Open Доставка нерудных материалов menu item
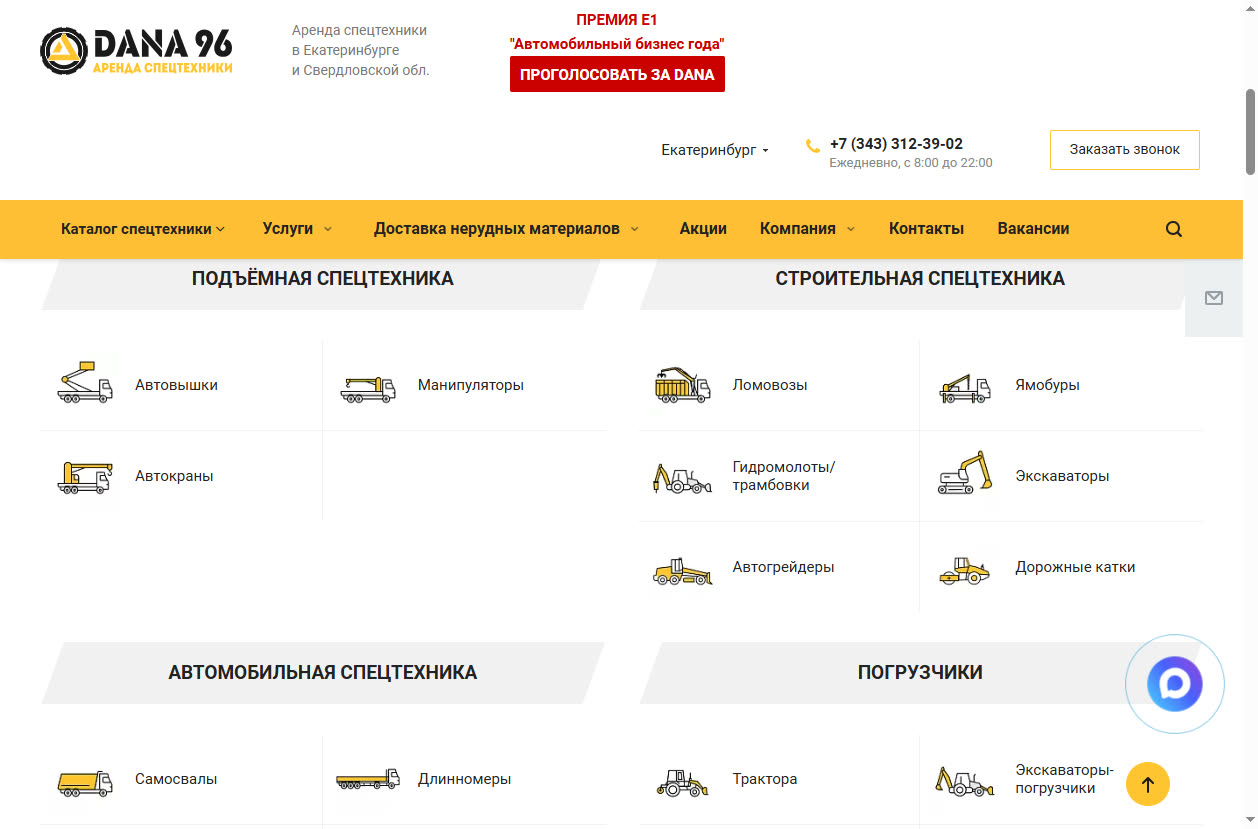This screenshot has width=1258, height=829. pyautogui.click(x=497, y=229)
